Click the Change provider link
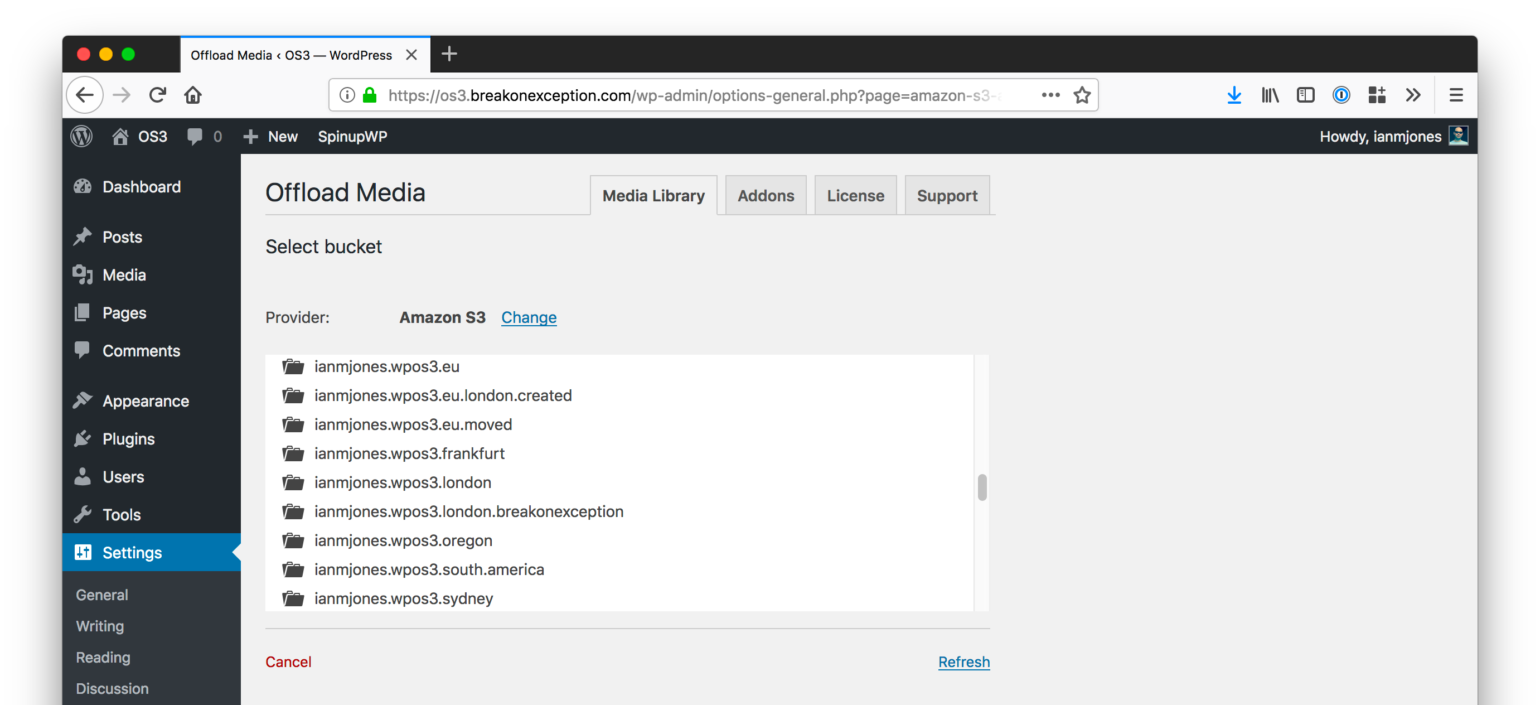 [x=528, y=318]
